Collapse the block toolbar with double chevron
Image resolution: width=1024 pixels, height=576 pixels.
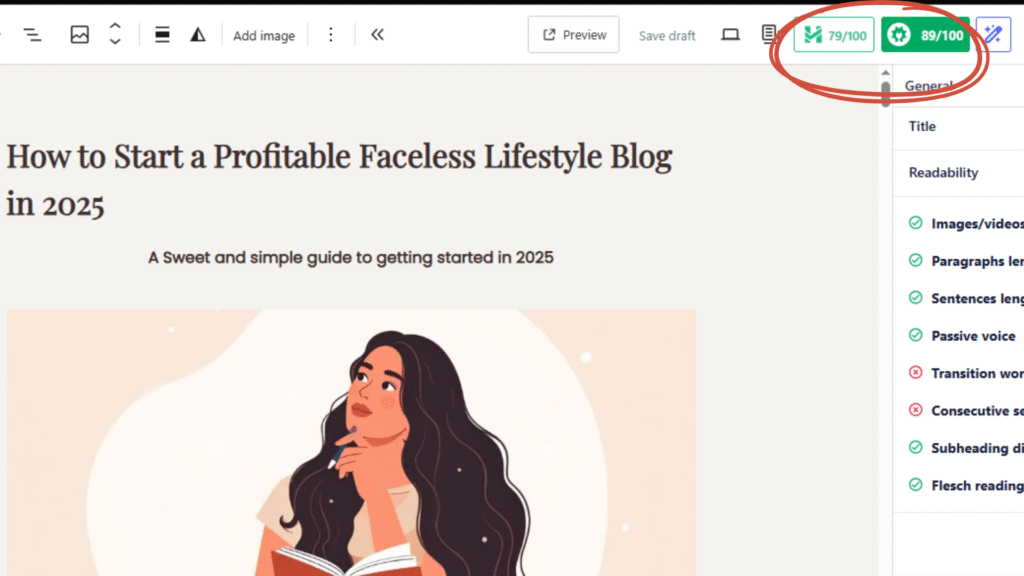pyautogui.click(x=377, y=35)
